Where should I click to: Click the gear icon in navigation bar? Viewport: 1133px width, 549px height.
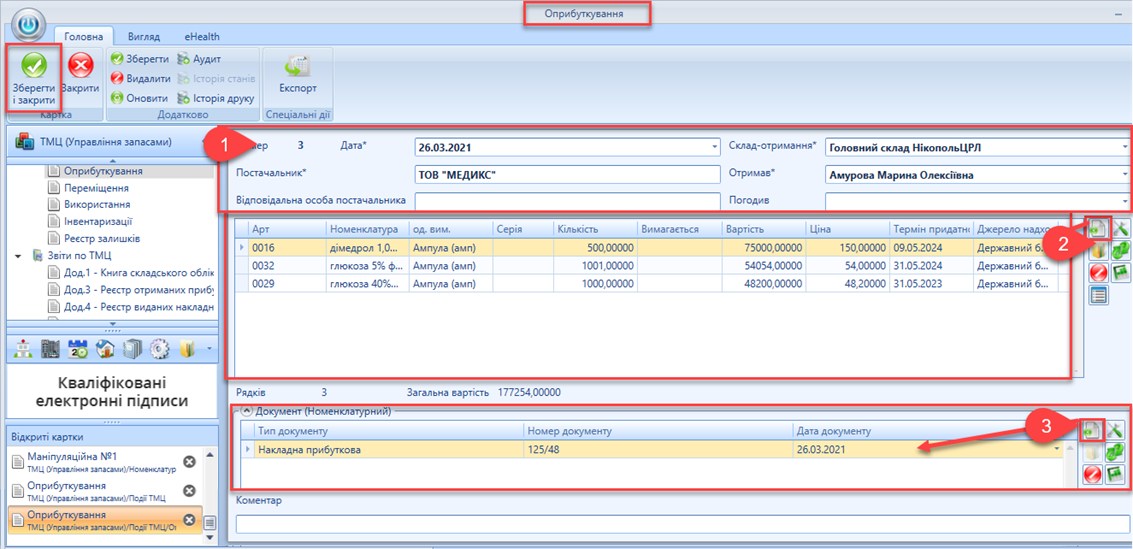coord(159,349)
